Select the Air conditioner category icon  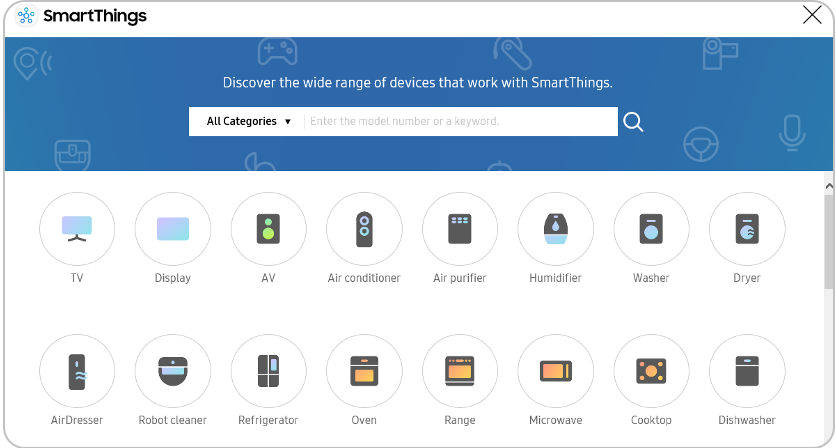[364, 230]
